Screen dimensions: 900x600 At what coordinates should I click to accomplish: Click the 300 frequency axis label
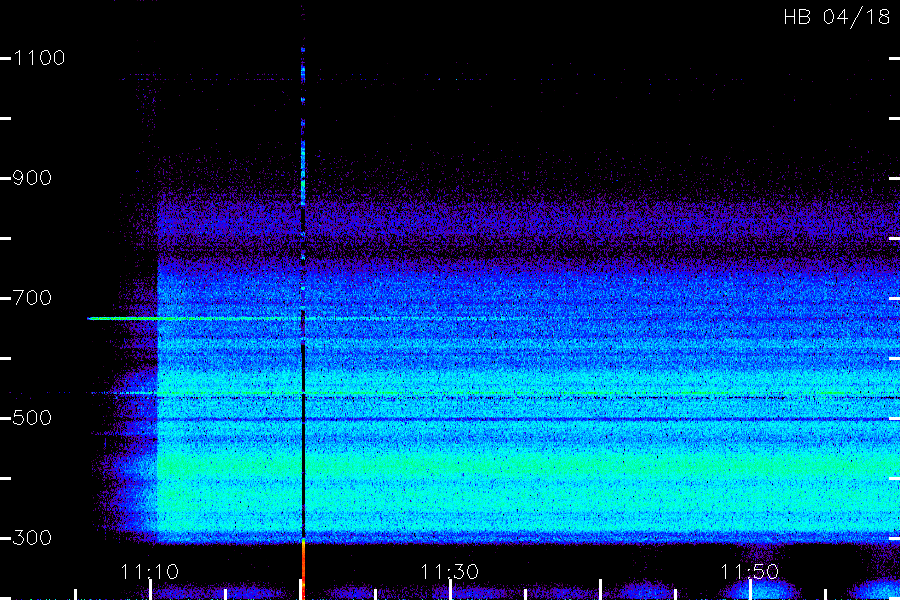[32, 538]
